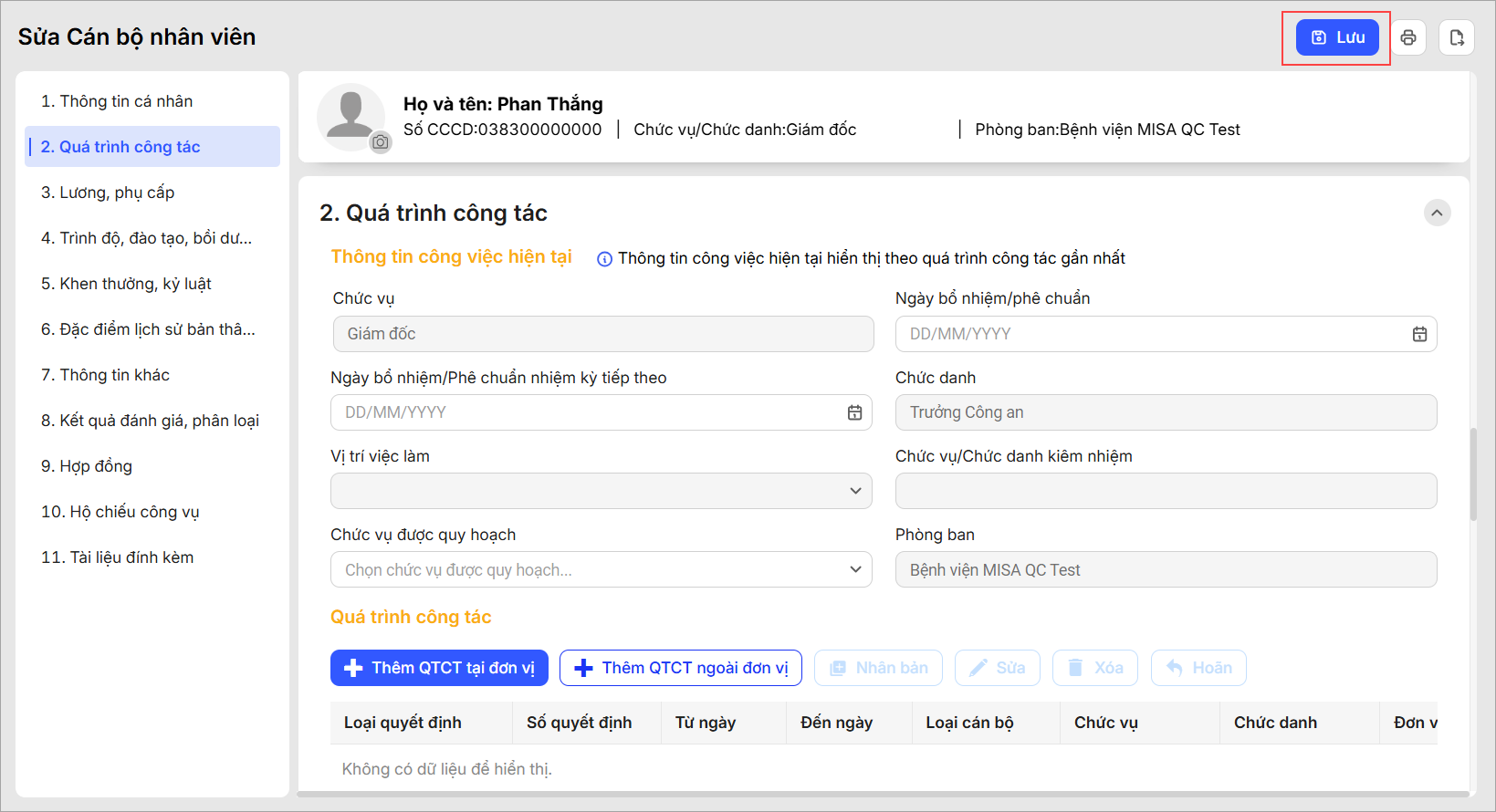Viewport: 1496px width, 812px height.
Task: Open Tài liệu đính kèm section
Action: [x=117, y=557]
